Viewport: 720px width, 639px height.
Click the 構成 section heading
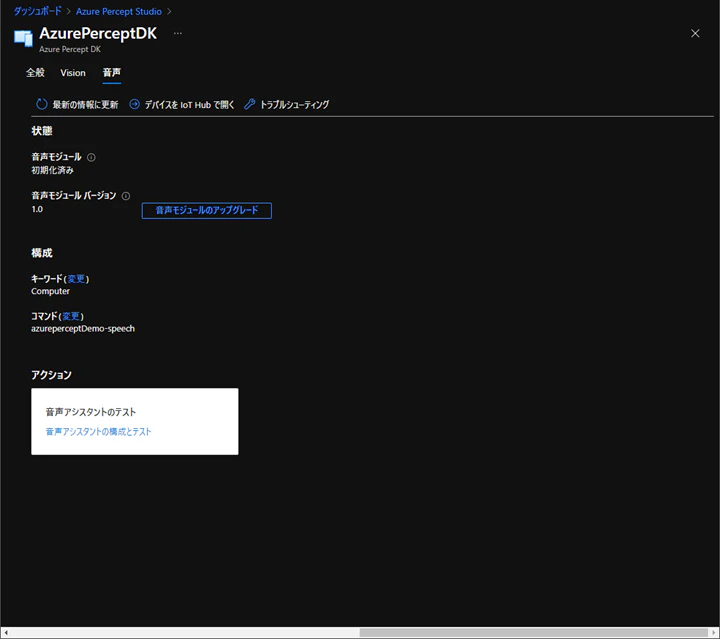coord(42,253)
